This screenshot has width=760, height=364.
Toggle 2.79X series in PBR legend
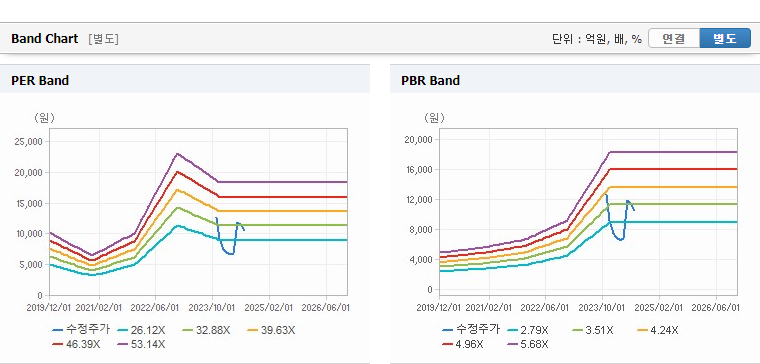coord(528,330)
